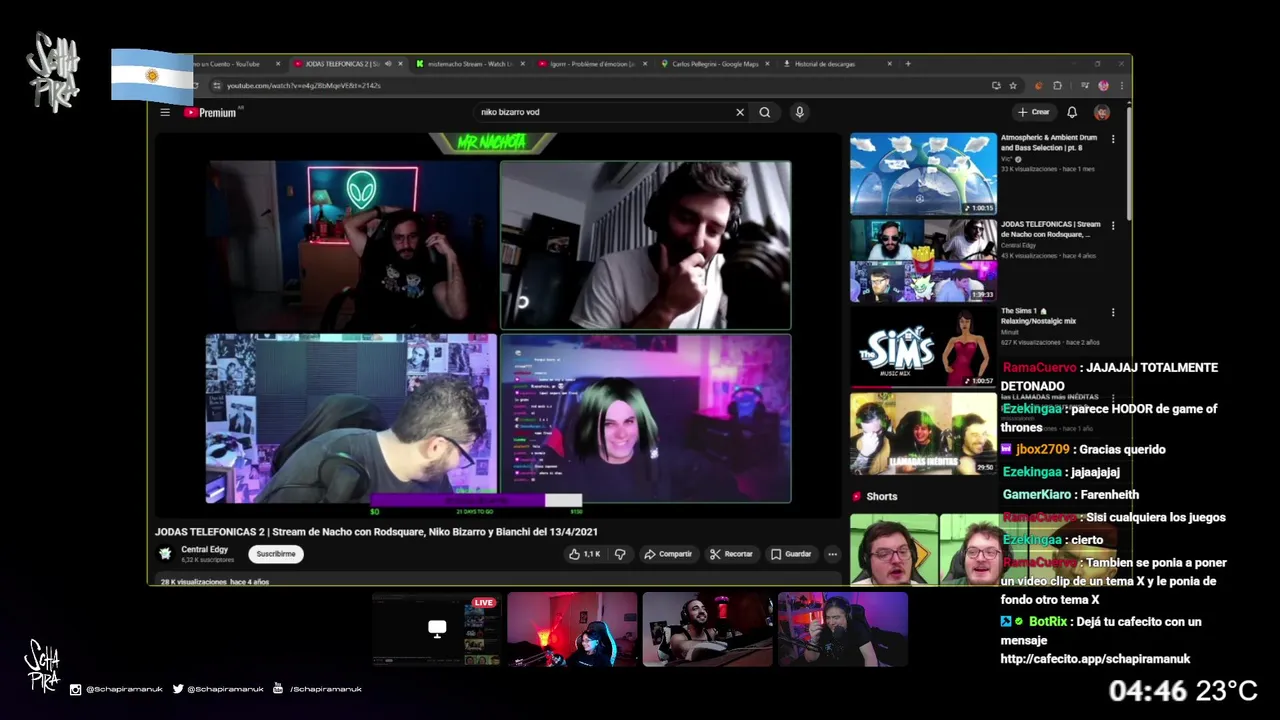Viewport: 1280px width, 720px height.
Task: Open the LLAMADAS INEDITAS video thumbnail
Action: tap(923, 433)
